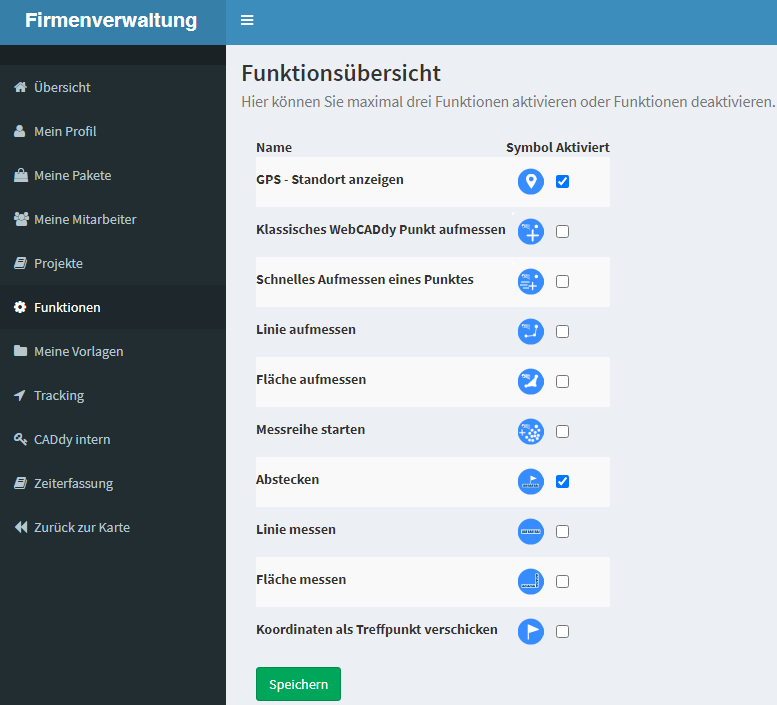
Task: Disable the GPS - Standort anzeigen checkbox
Action: tap(562, 182)
